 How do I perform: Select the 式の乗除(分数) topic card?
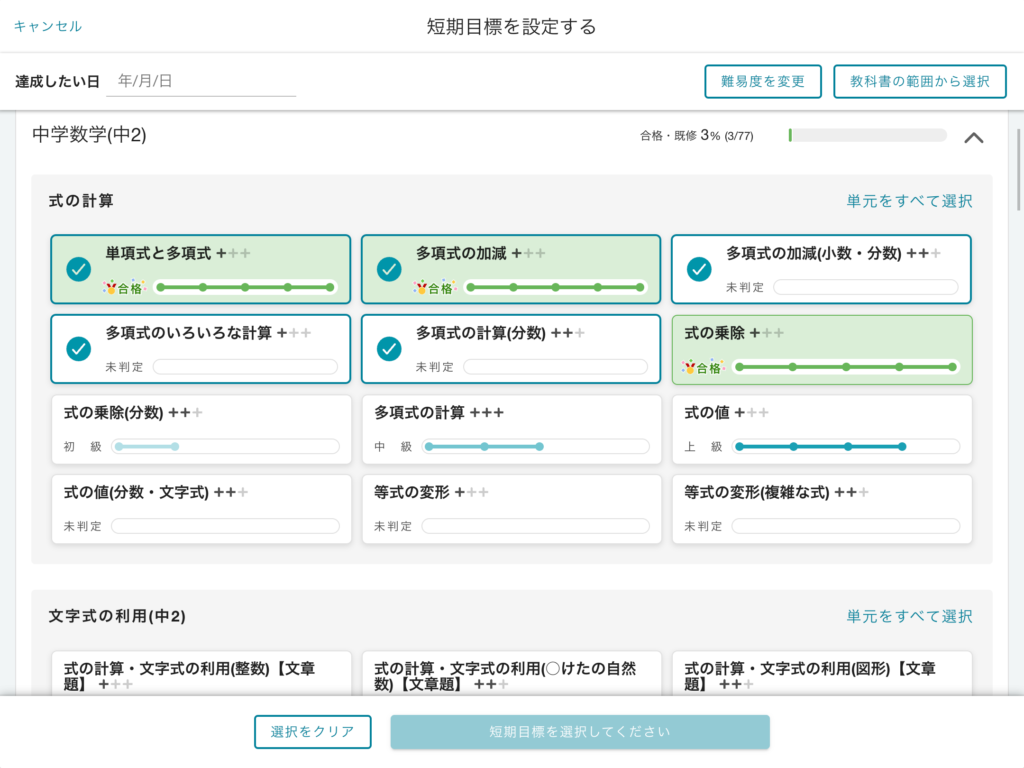201,428
